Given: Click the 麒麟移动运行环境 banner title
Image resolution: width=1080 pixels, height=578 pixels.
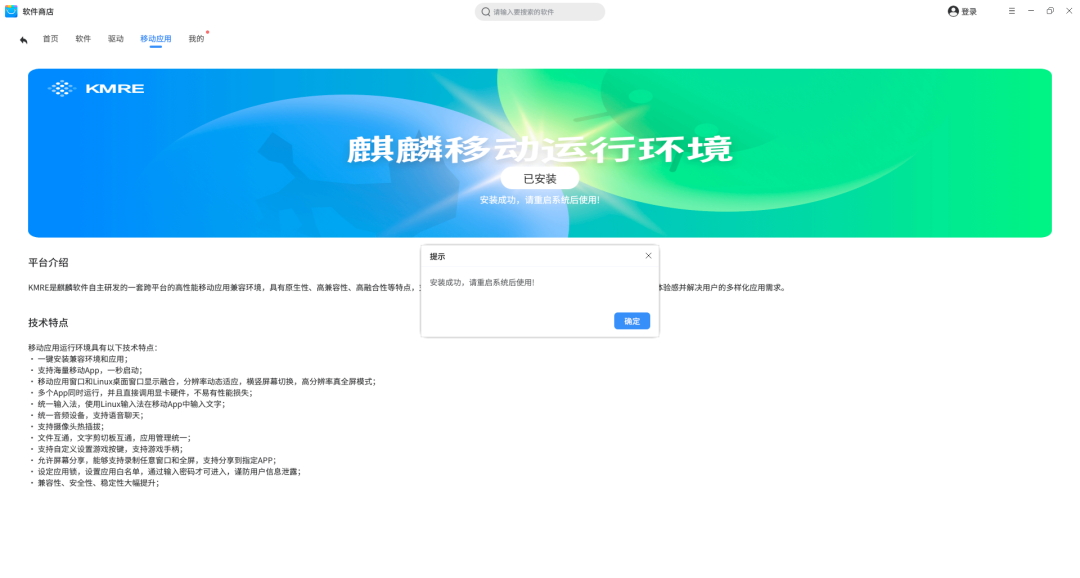Looking at the screenshot, I should click(539, 149).
